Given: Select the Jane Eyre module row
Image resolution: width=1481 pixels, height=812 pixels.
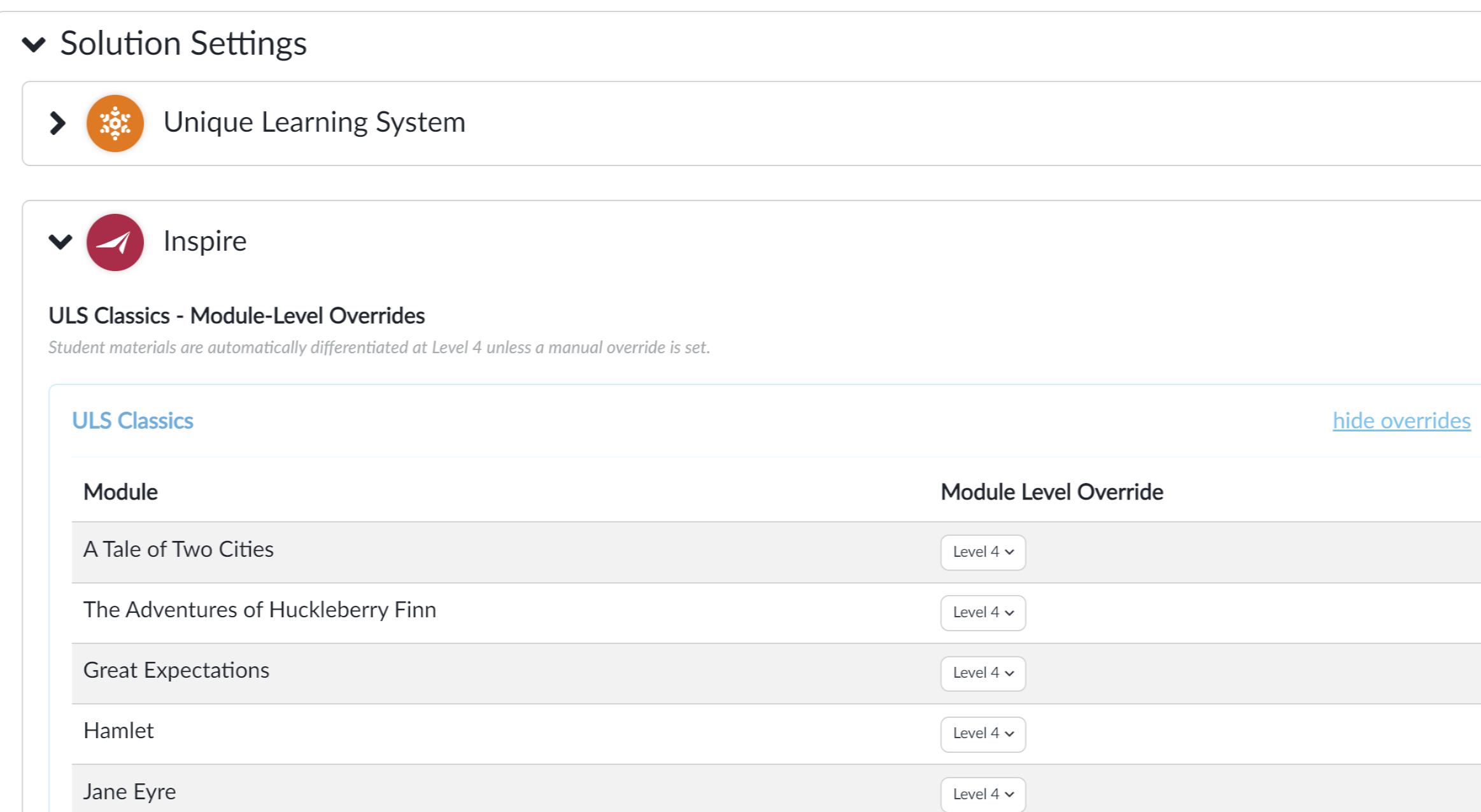Looking at the screenshot, I should pyautogui.click(x=776, y=788).
